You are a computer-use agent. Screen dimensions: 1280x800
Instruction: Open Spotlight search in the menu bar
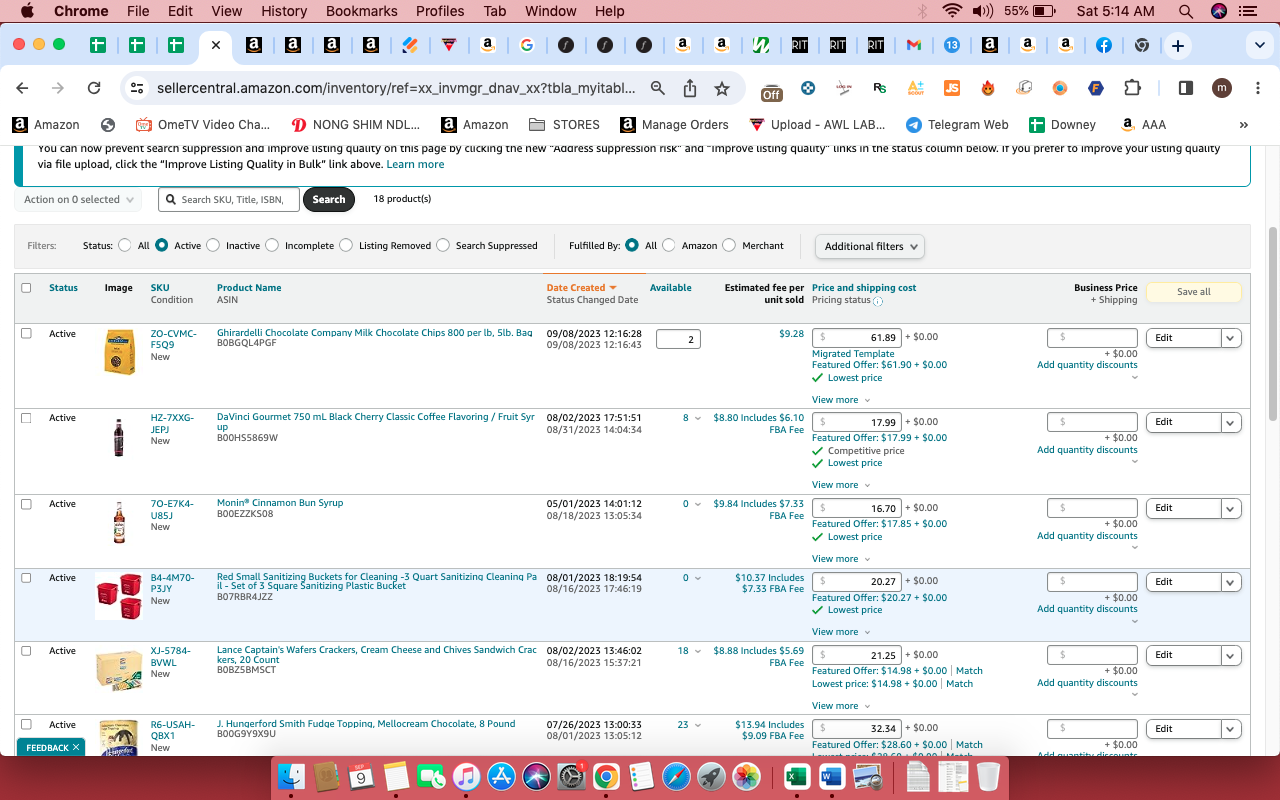pyautogui.click(x=1186, y=11)
